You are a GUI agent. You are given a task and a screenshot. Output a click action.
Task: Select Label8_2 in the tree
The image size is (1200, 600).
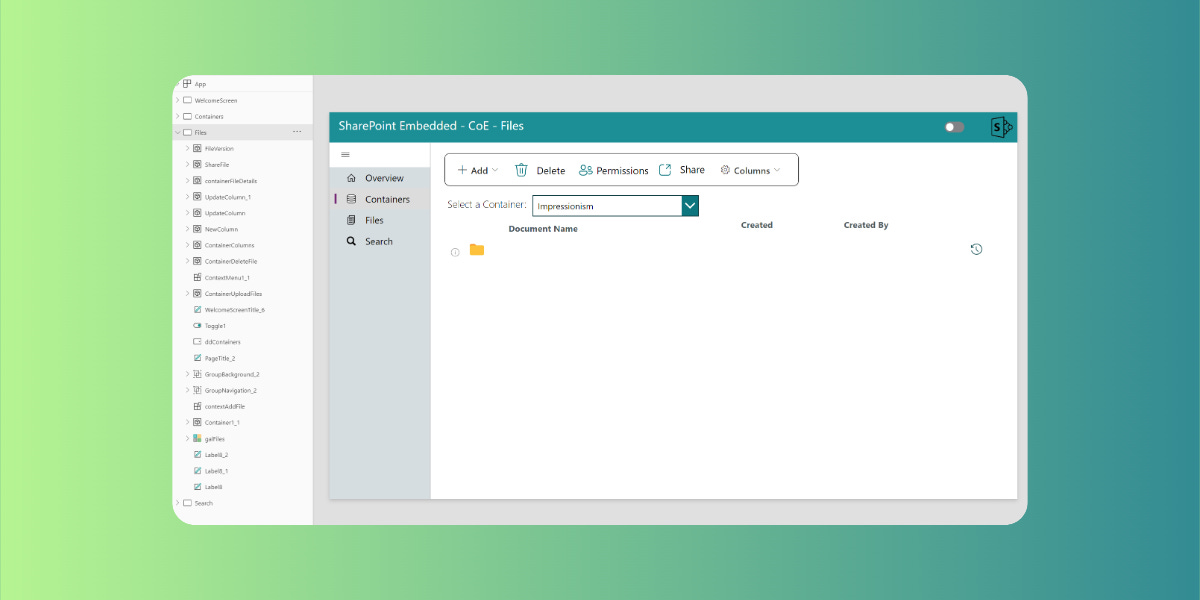point(217,454)
